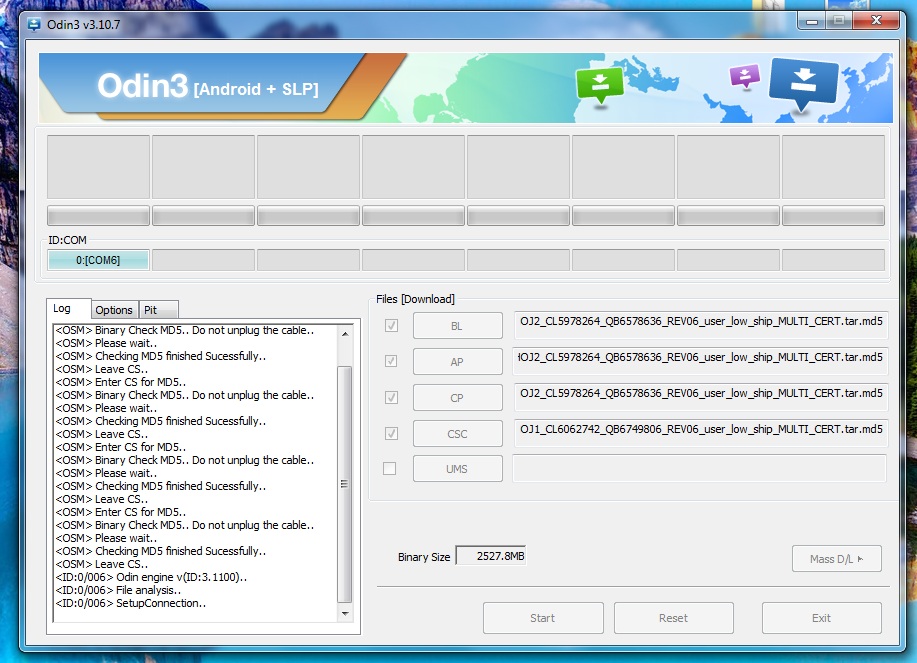Click the CP file button
The height and width of the screenshot is (663, 917).
pos(457,398)
